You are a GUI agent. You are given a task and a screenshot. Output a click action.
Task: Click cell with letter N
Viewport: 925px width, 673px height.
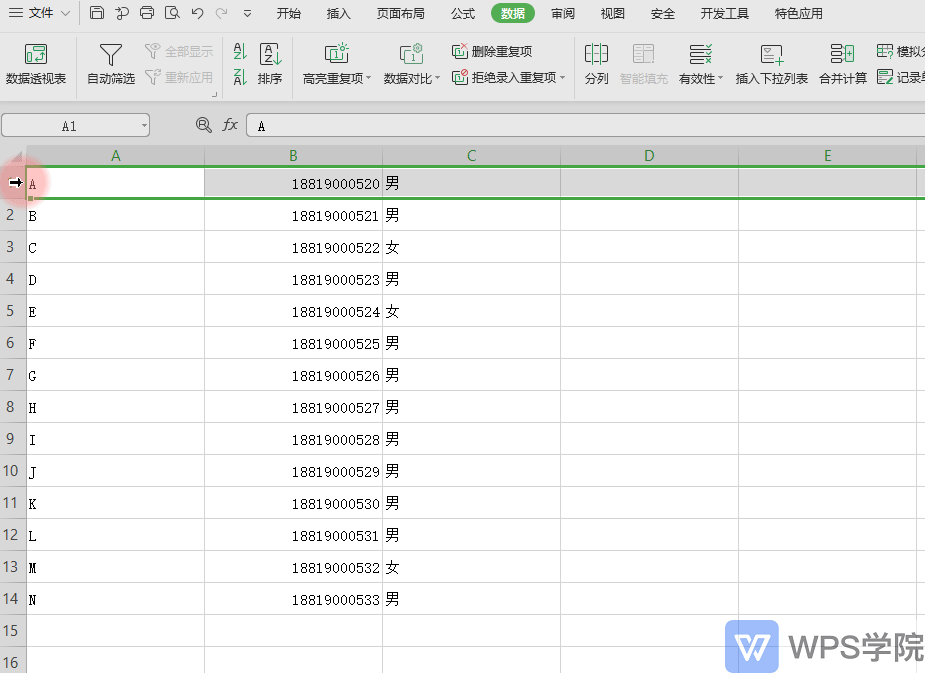116,599
